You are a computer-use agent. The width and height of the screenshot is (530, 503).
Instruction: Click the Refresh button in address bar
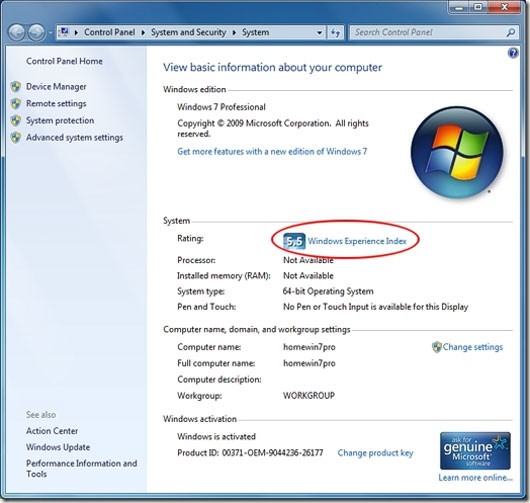[335, 33]
